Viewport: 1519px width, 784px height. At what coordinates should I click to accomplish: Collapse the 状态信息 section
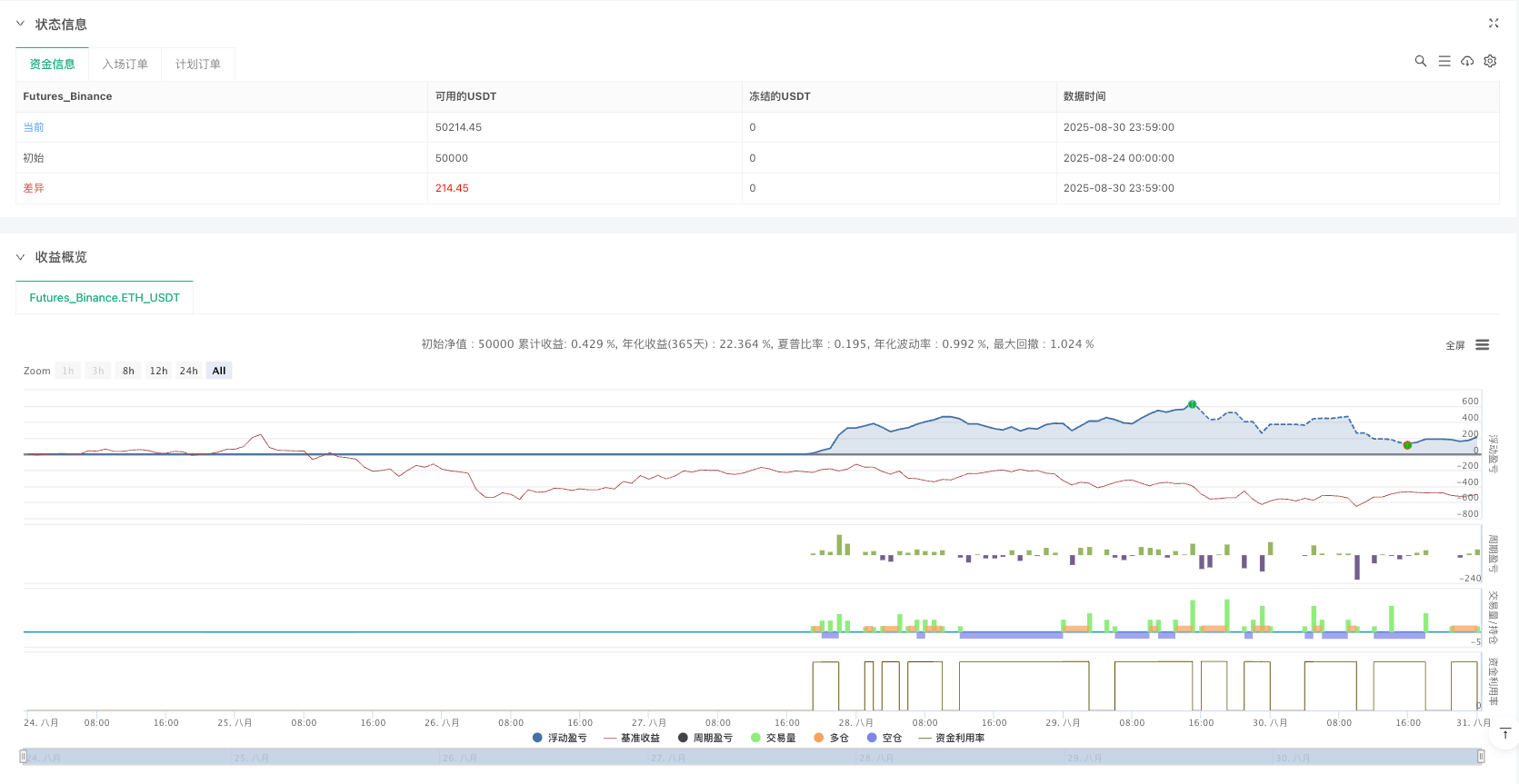pos(21,25)
